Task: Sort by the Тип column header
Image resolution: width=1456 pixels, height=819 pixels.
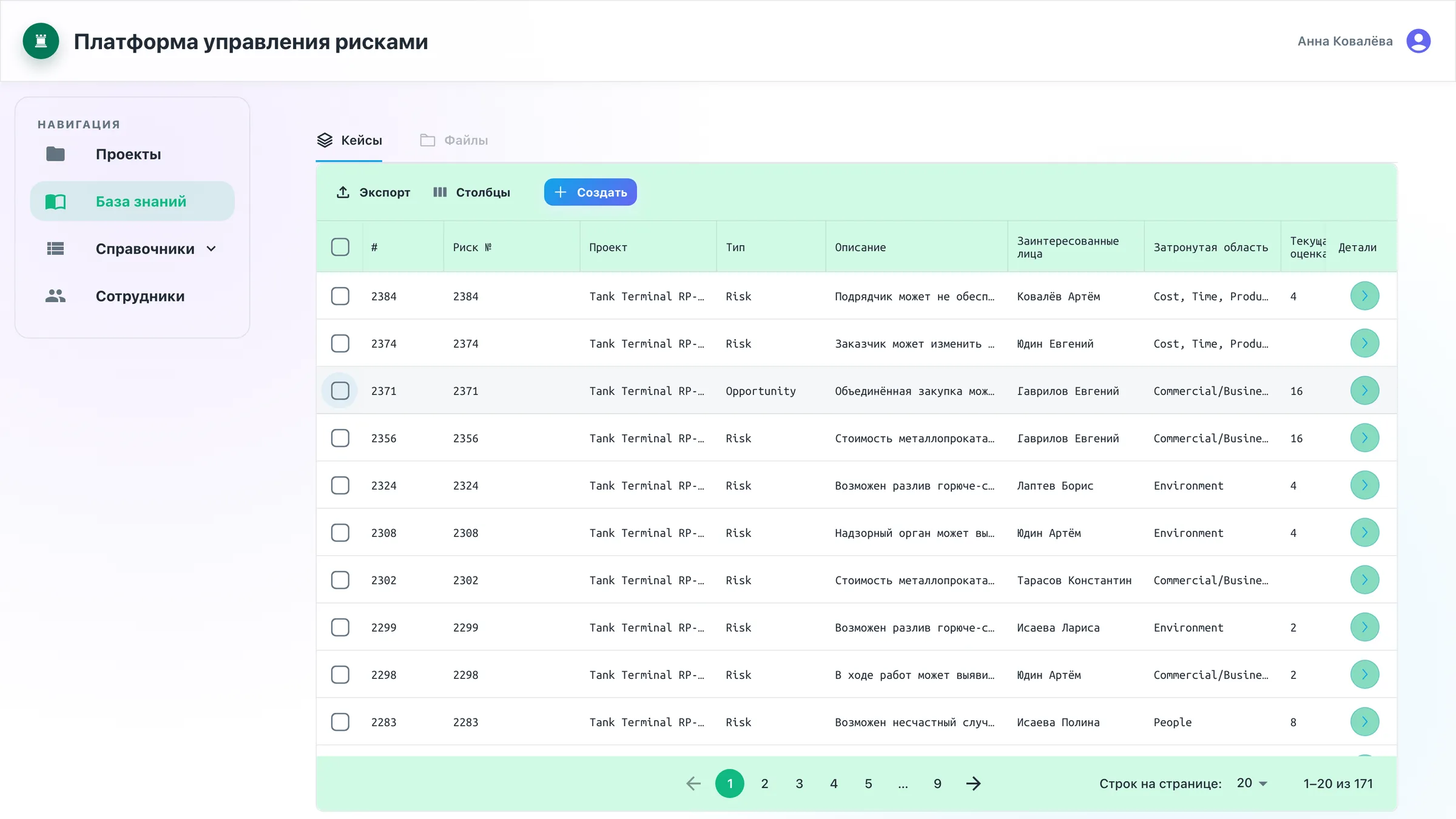Action: pos(735,247)
